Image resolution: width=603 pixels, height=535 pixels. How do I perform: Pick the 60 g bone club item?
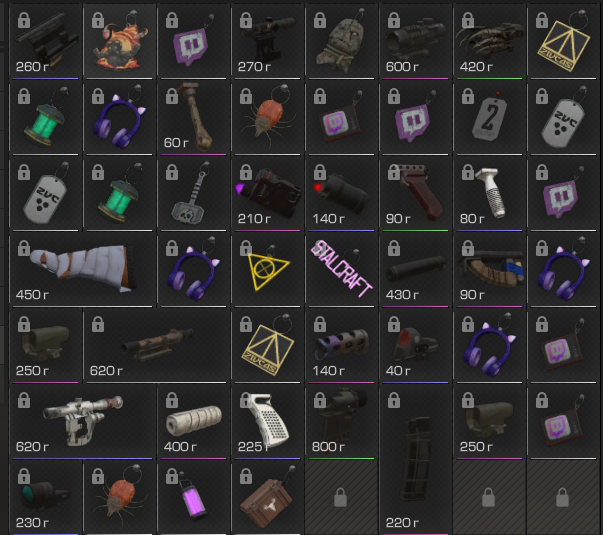[193, 117]
